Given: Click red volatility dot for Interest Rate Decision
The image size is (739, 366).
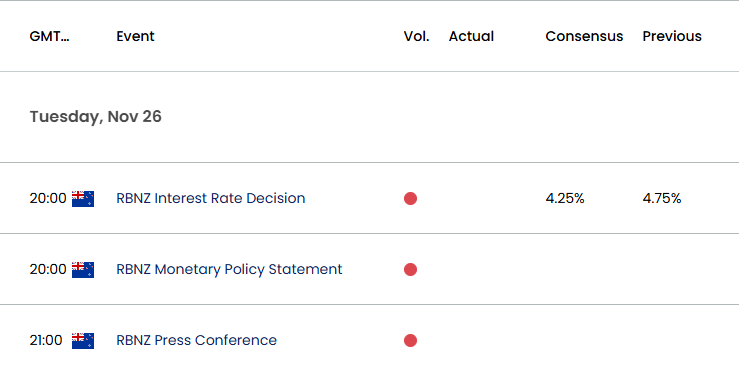Looking at the screenshot, I should pos(411,199).
